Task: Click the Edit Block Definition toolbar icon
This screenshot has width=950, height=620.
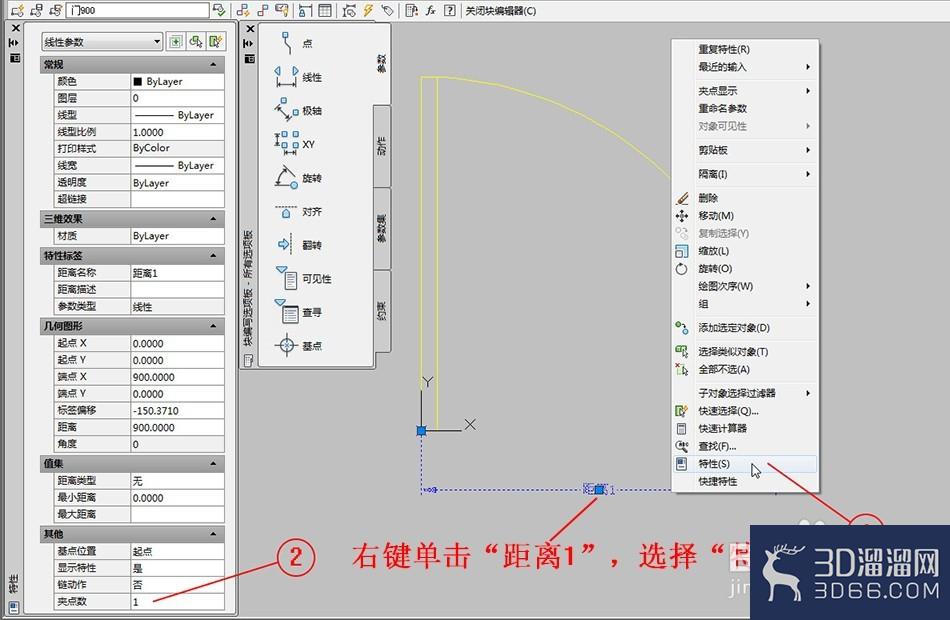Action: pos(18,10)
